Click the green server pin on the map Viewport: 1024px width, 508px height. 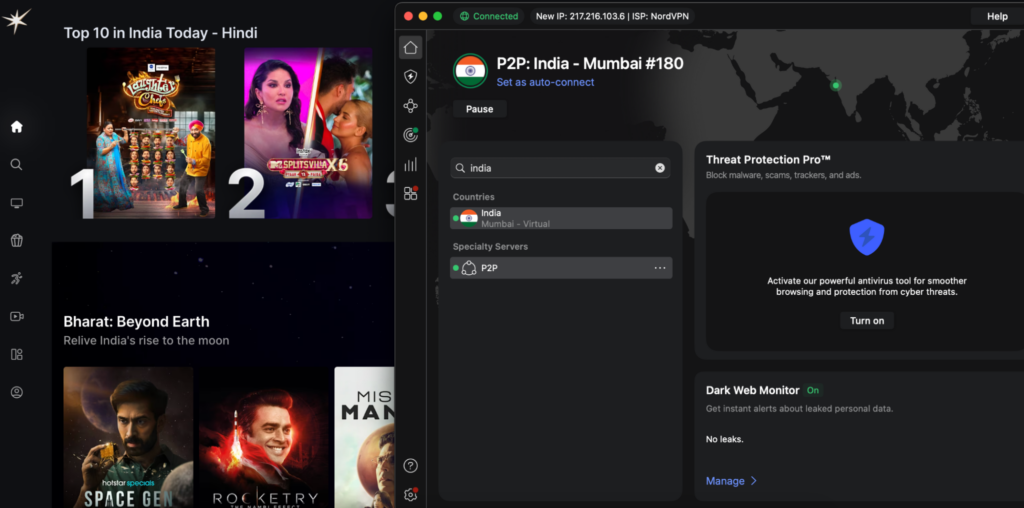(835, 85)
